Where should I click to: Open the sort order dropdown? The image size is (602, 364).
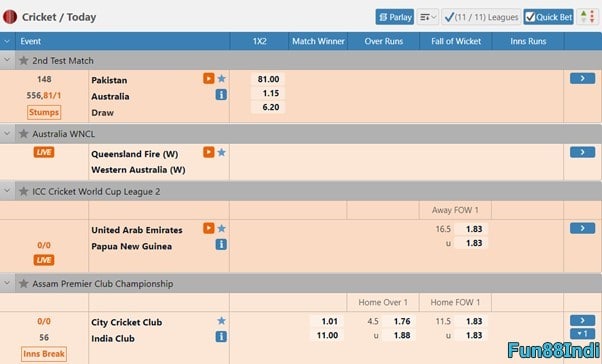coord(428,17)
